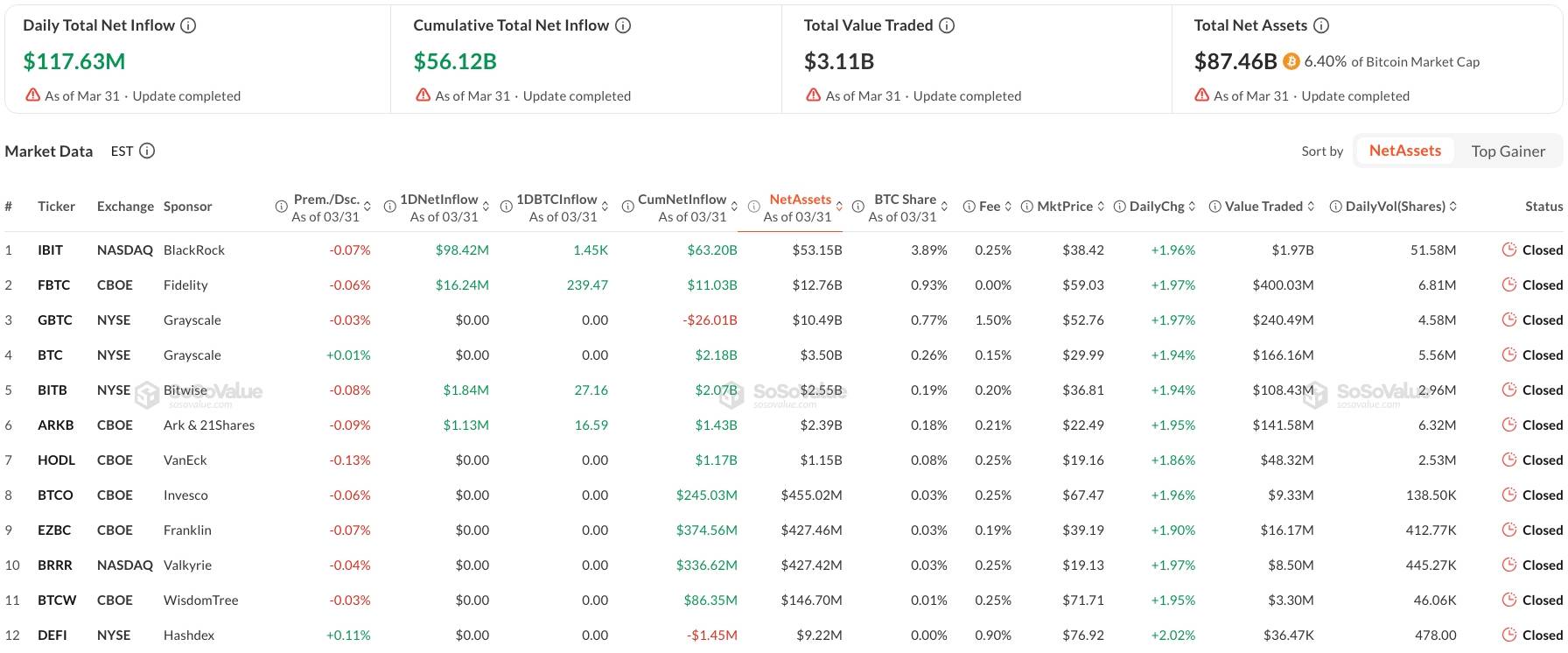Click warning icon under Total Value Traded

(x=813, y=95)
